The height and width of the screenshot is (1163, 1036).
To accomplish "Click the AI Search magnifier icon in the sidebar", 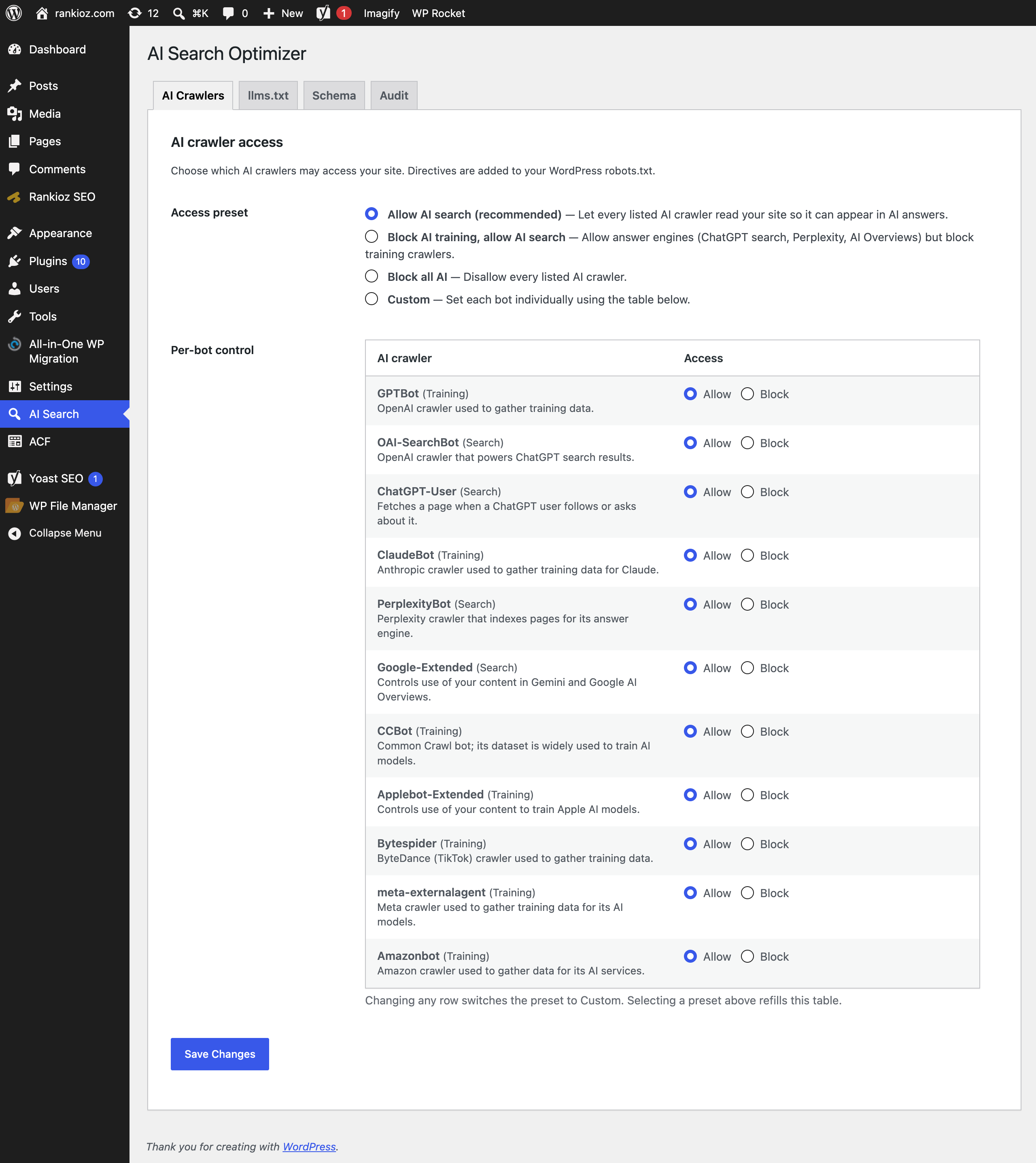I will point(15,414).
